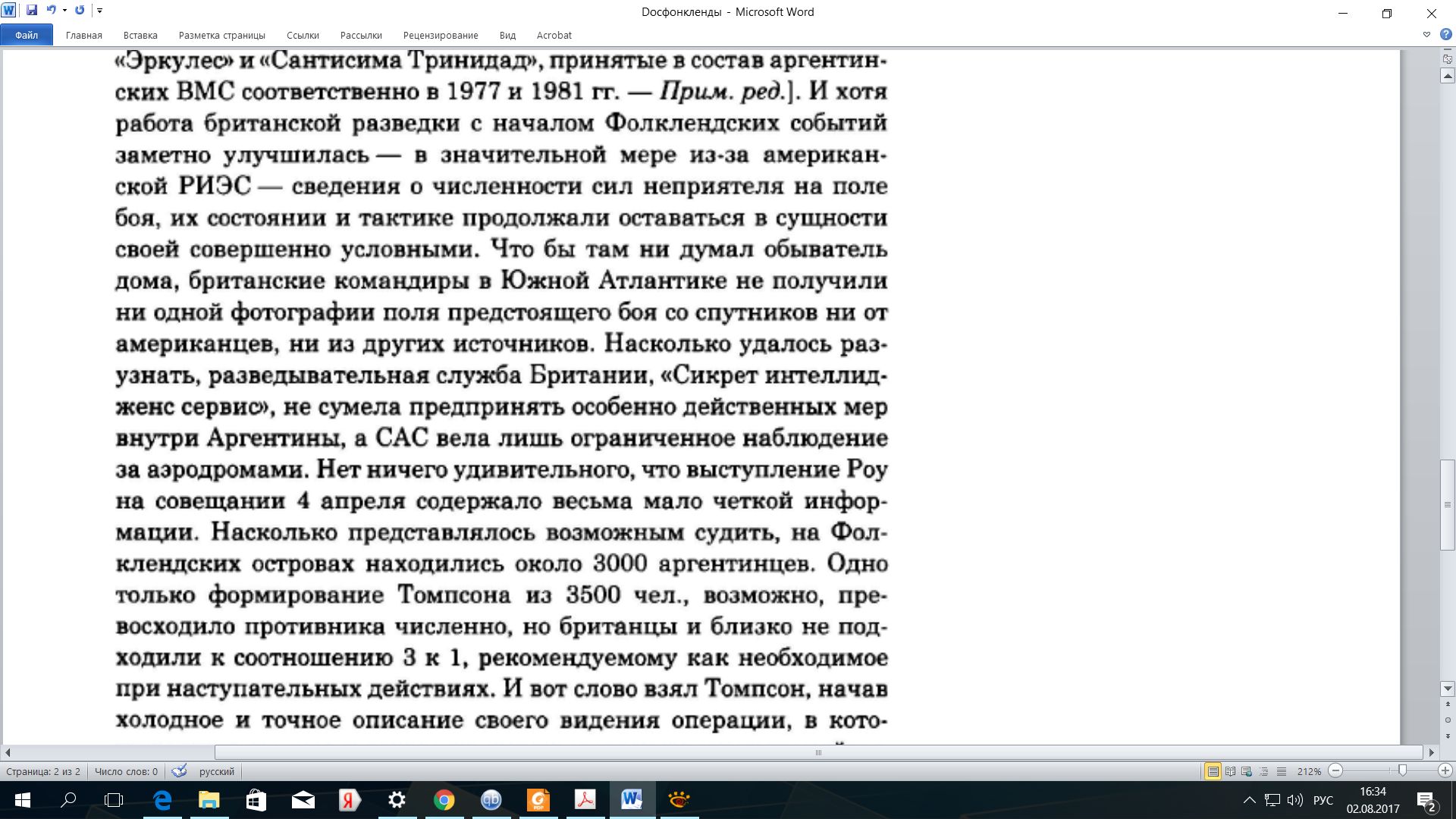Click Select Browse Object circle button
The height and width of the screenshot is (819, 1456).
(x=1447, y=720)
